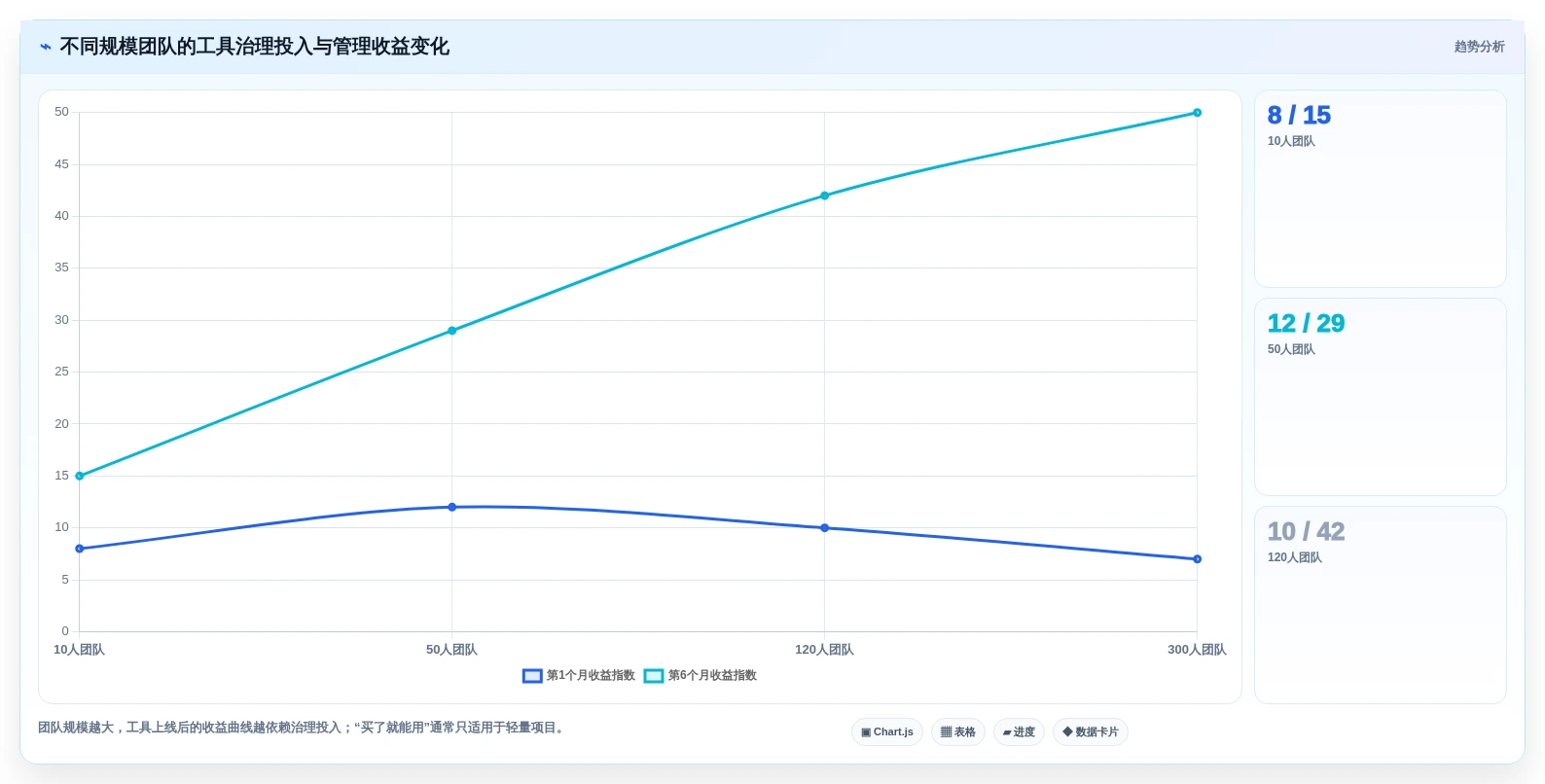Click the y-axis value 50
The image size is (1545, 784).
62,112
